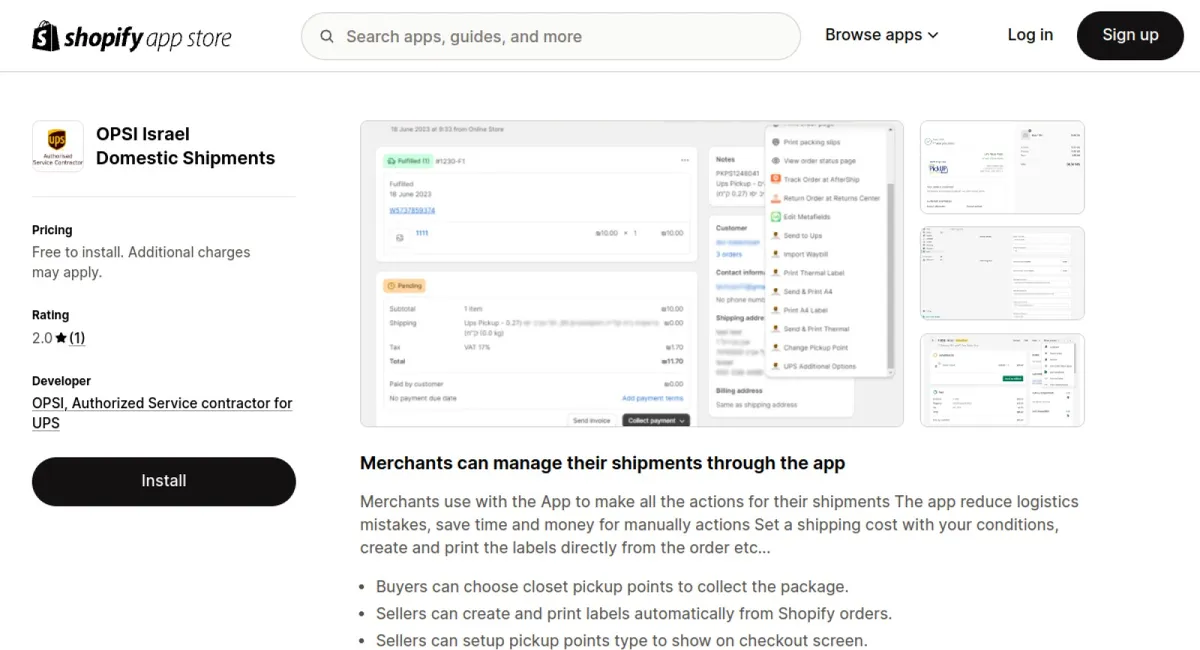Click the Rating label
The height and width of the screenshot is (650, 1200).
coord(51,315)
